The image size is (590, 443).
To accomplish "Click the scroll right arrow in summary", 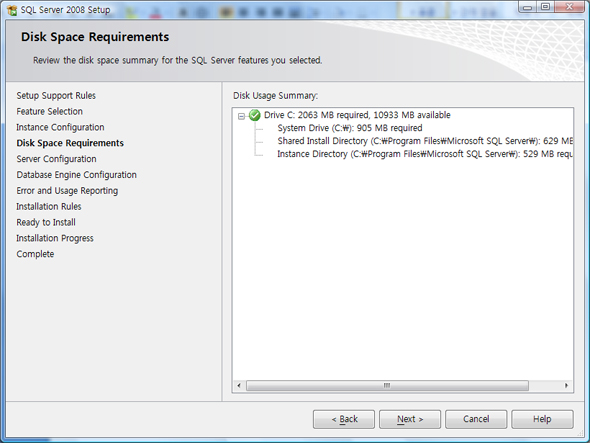I will tap(566, 385).
